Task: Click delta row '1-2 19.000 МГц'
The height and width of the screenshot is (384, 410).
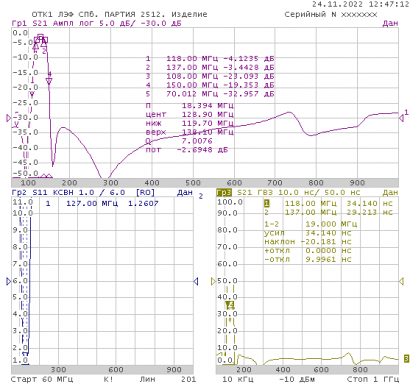Action: coord(311,224)
